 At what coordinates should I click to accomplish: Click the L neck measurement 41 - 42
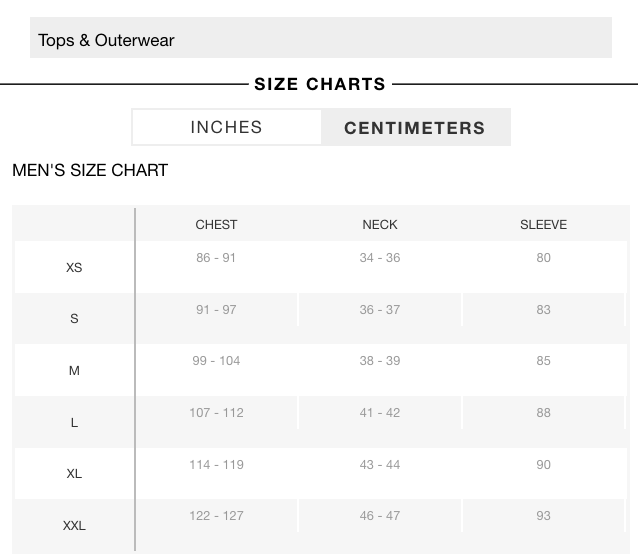coord(380,413)
